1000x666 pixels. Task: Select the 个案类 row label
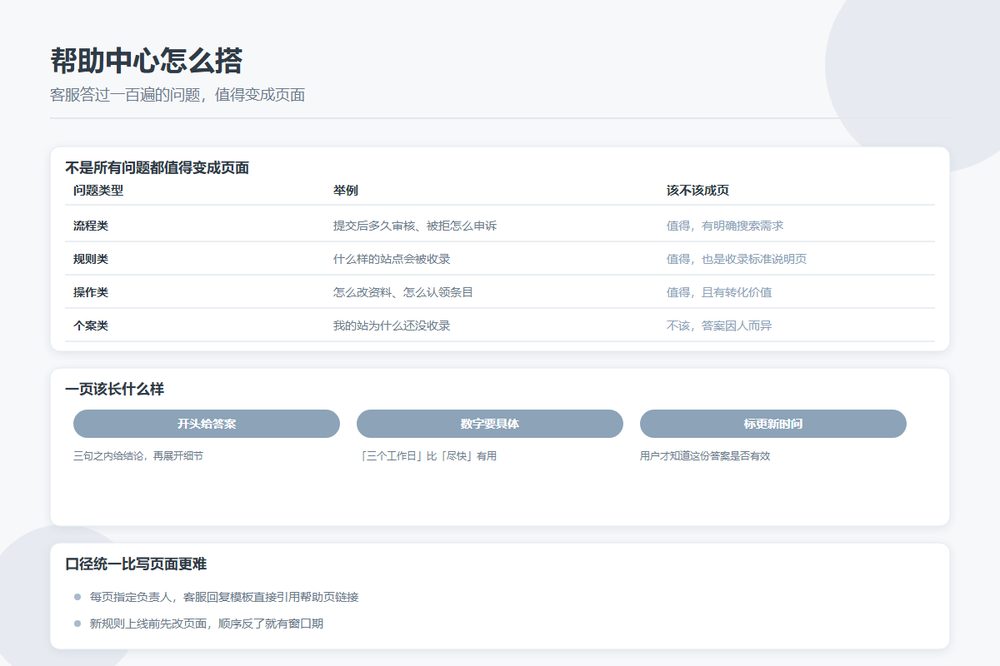pyautogui.click(x=91, y=325)
